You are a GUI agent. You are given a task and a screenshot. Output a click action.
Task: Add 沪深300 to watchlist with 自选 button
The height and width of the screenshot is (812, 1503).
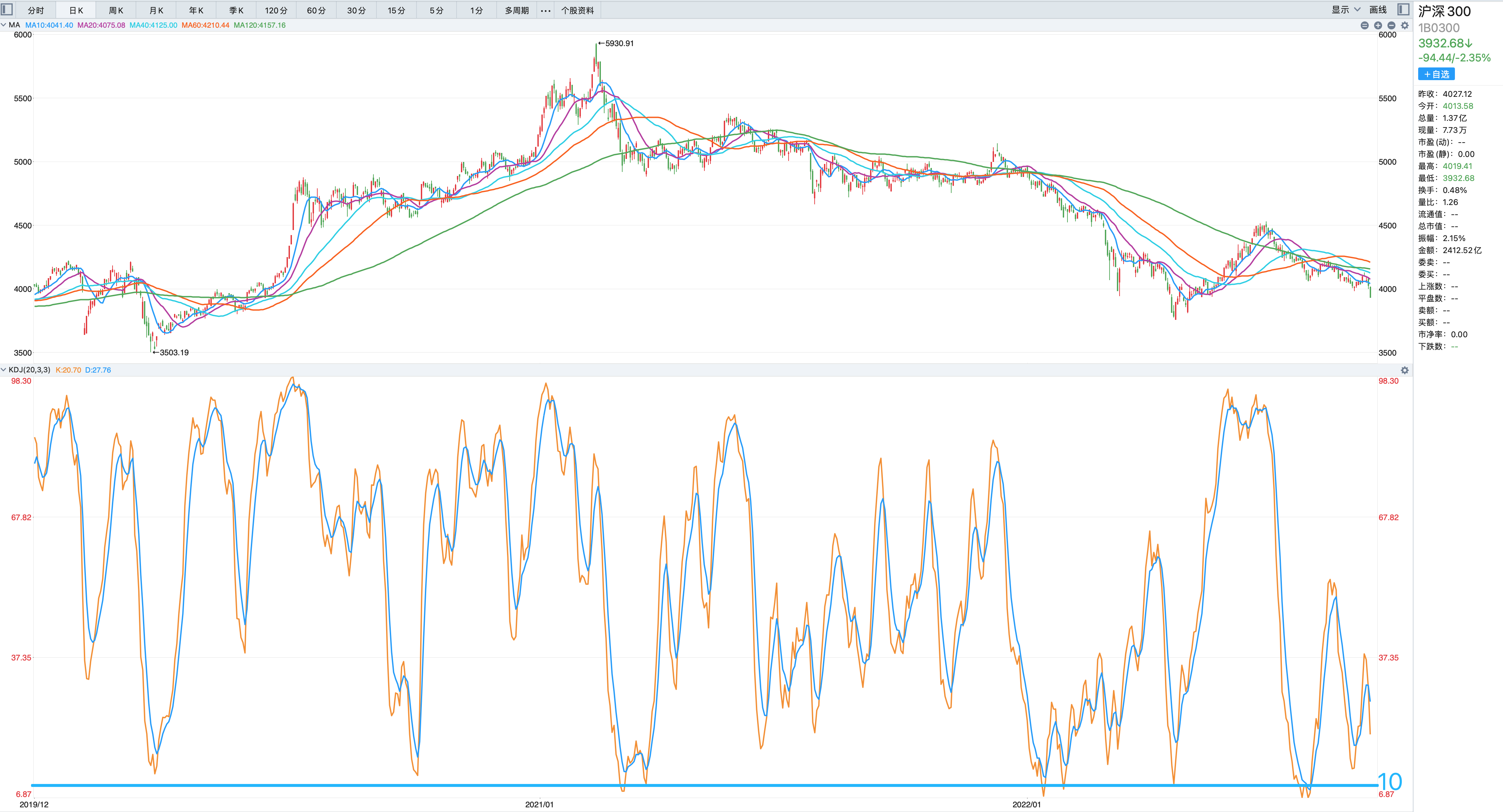coord(1436,74)
